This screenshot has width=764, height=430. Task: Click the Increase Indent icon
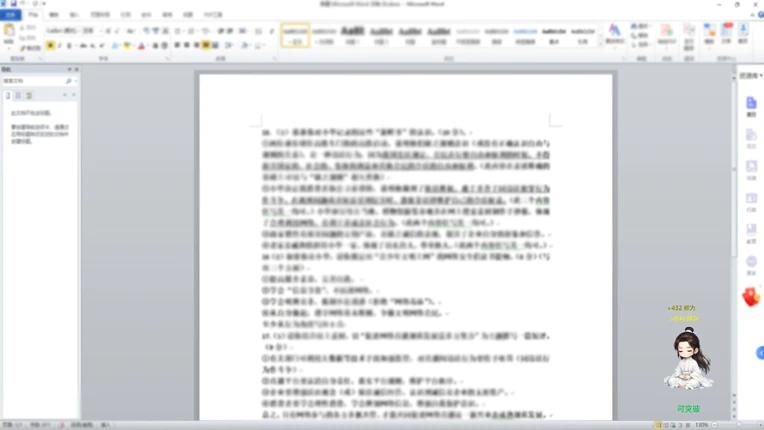click(229, 31)
